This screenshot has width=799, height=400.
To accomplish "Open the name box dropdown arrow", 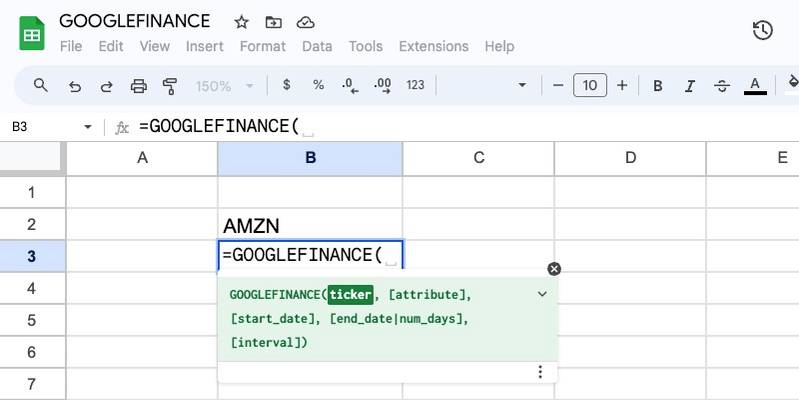I will pos(88,126).
